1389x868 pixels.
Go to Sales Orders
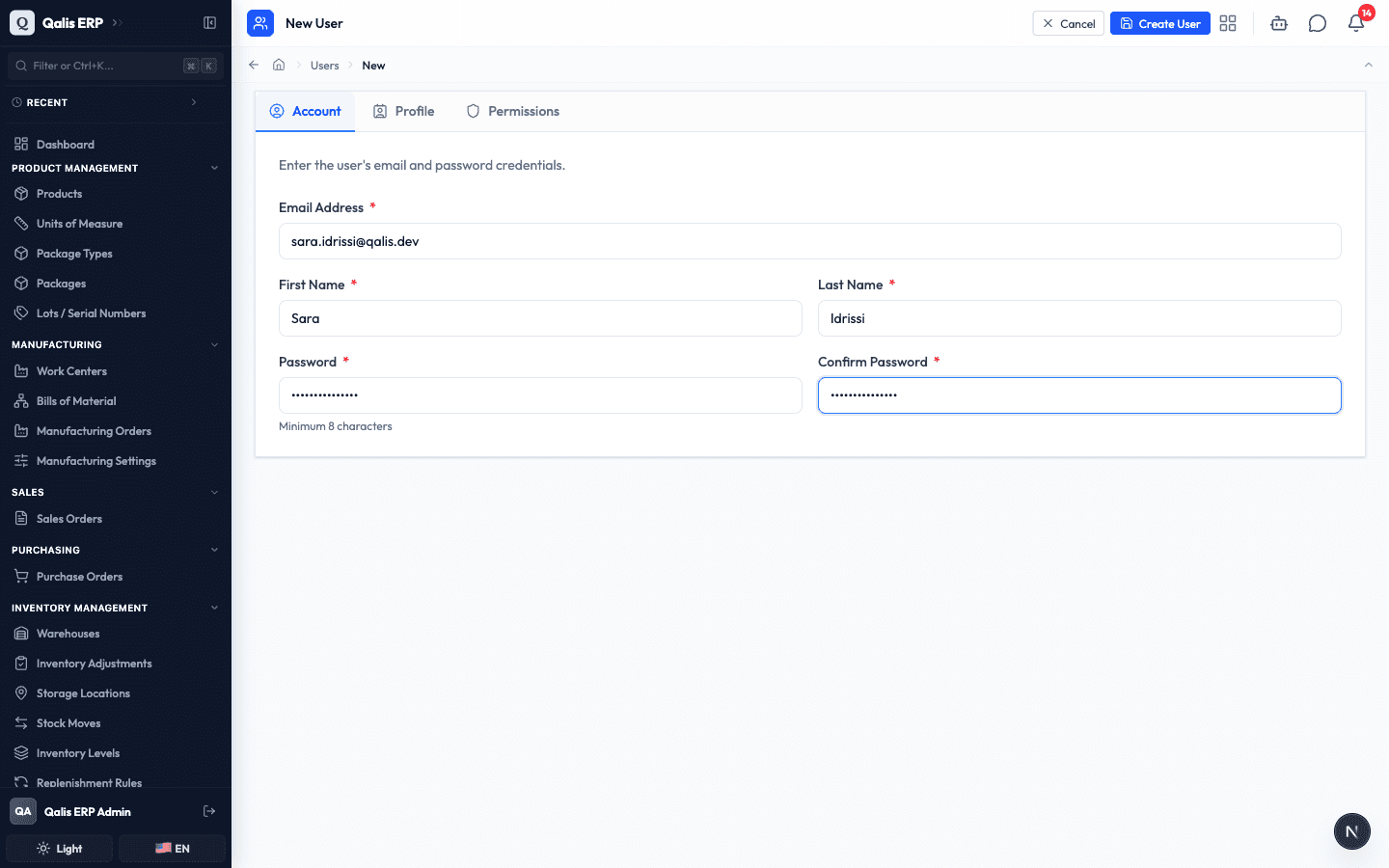pos(116,519)
